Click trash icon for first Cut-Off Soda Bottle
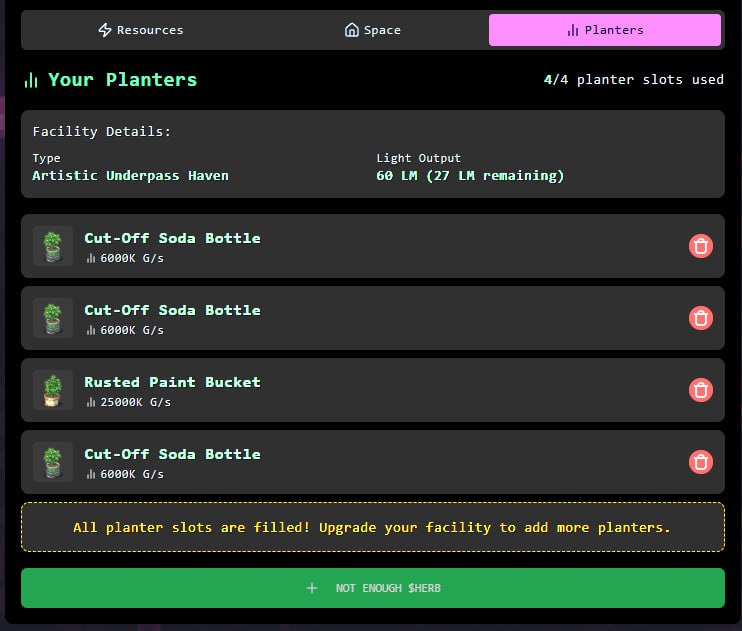 tap(701, 246)
